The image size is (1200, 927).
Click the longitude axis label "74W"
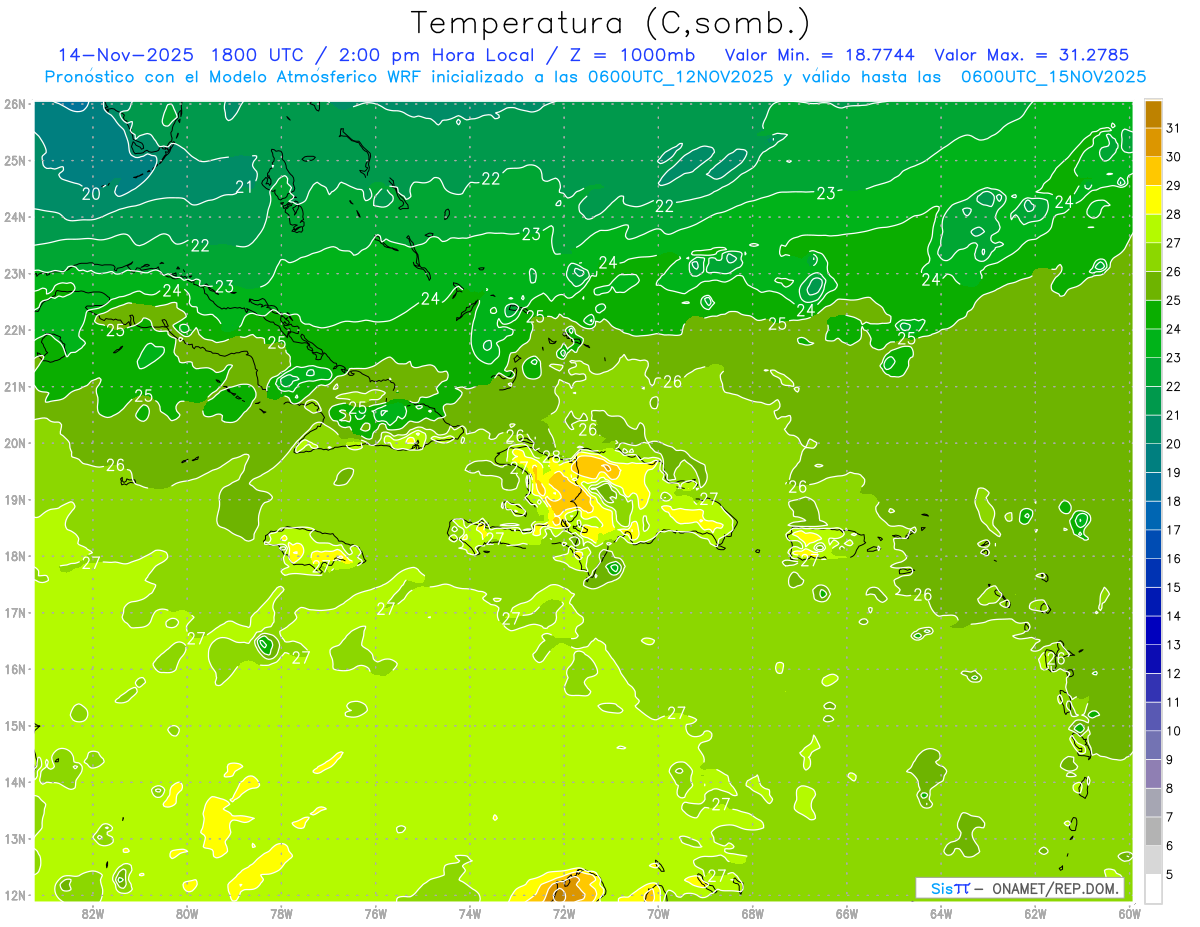coord(470,913)
